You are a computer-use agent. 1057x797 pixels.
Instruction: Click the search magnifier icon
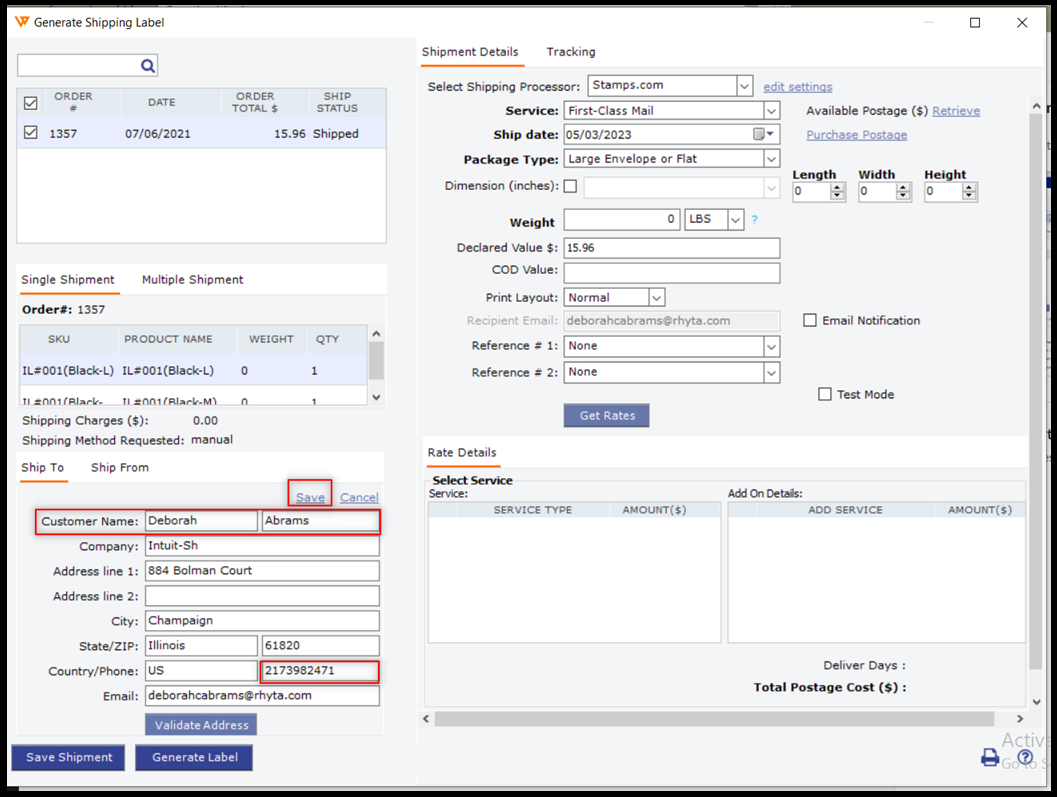point(147,66)
